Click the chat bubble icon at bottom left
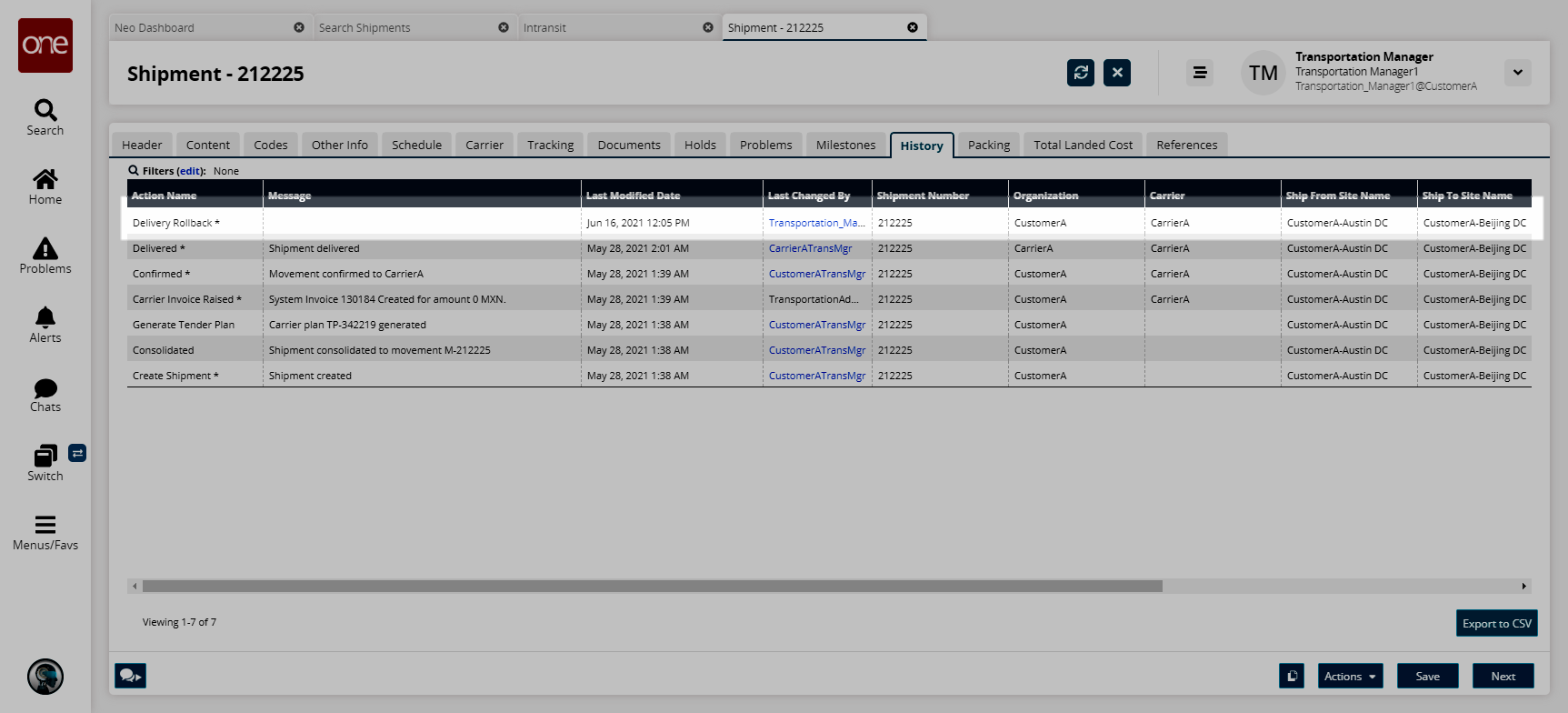This screenshot has width=1568, height=713. pyautogui.click(x=130, y=676)
